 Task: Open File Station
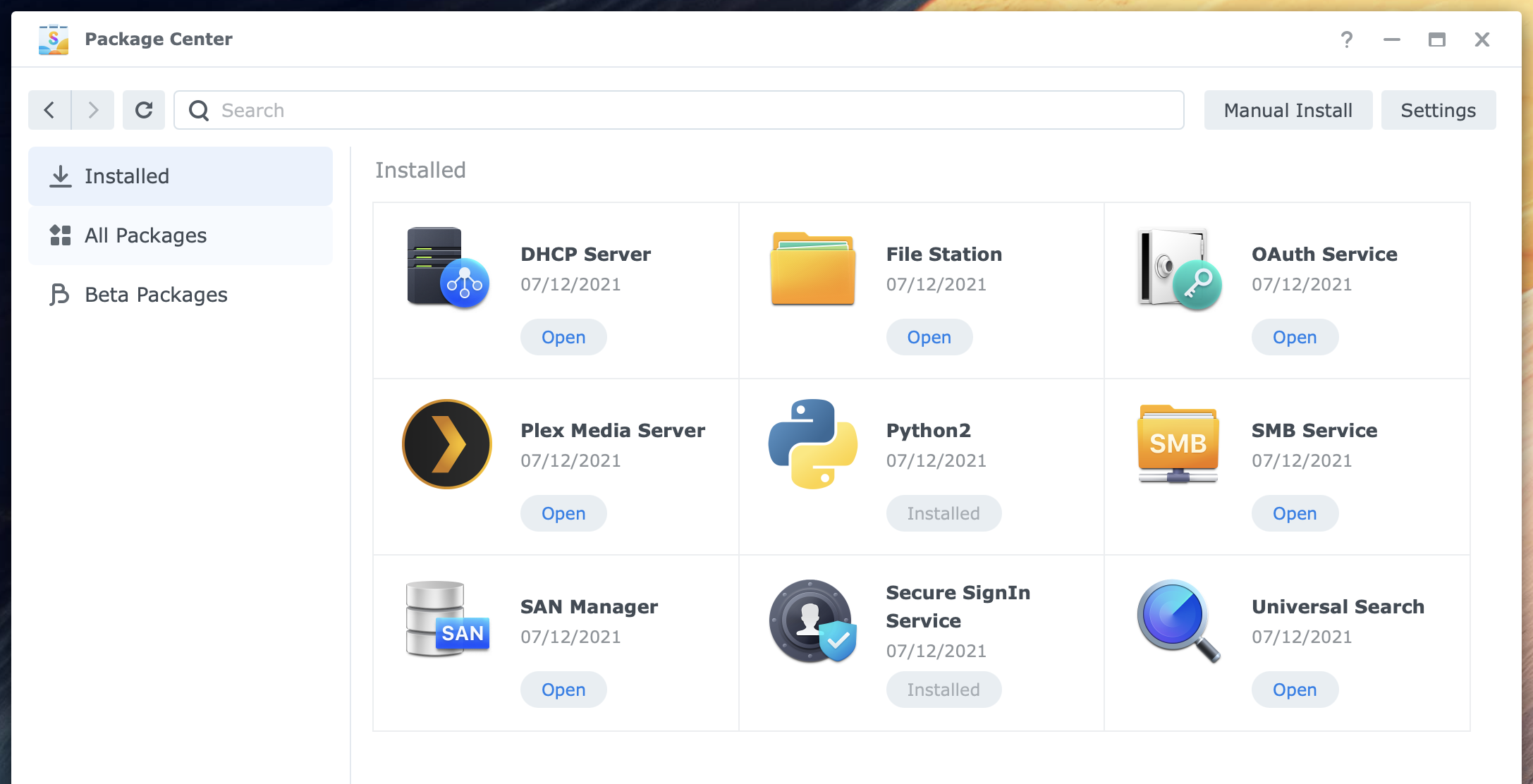929,337
